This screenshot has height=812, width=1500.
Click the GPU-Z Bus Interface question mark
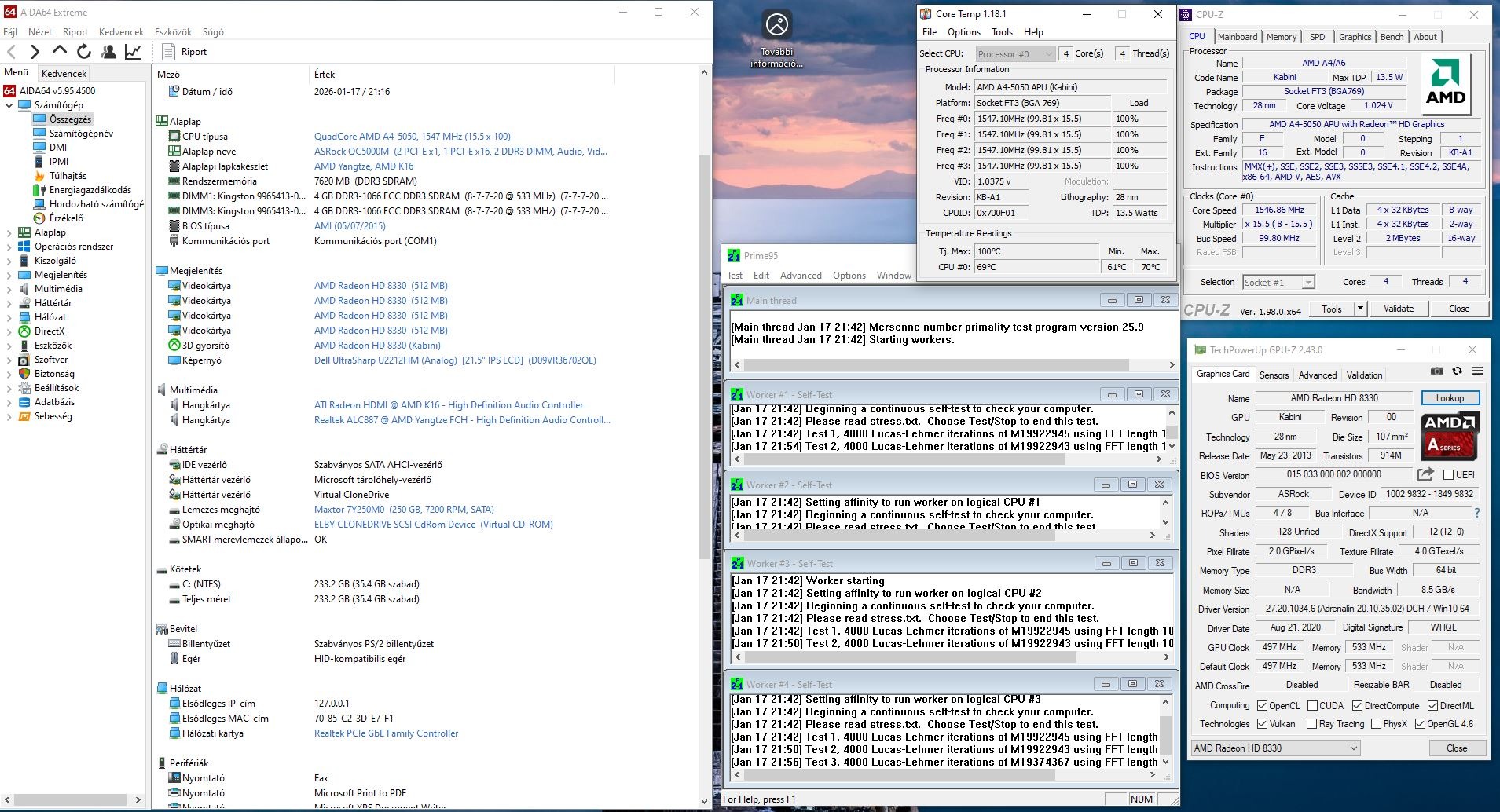(x=1477, y=513)
